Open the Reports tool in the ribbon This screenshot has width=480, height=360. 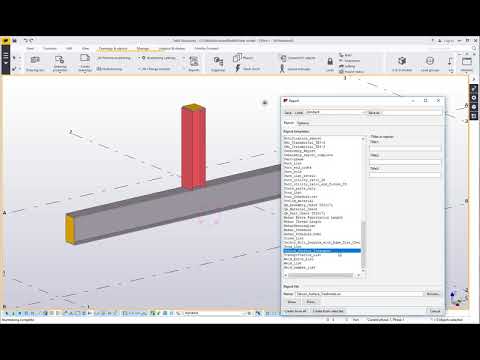(x=194, y=63)
